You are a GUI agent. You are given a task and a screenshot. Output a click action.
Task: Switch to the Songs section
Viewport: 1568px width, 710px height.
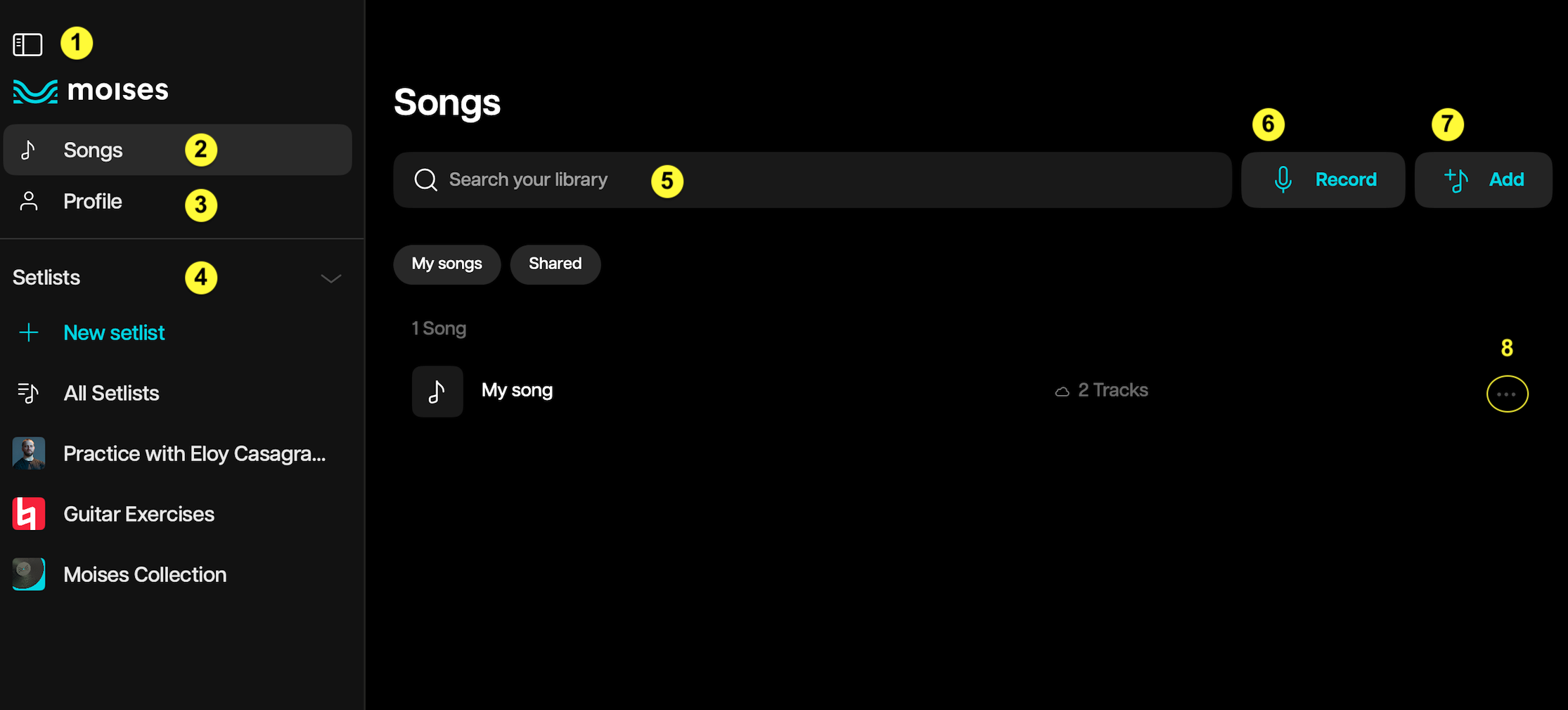[x=93, y=149]
